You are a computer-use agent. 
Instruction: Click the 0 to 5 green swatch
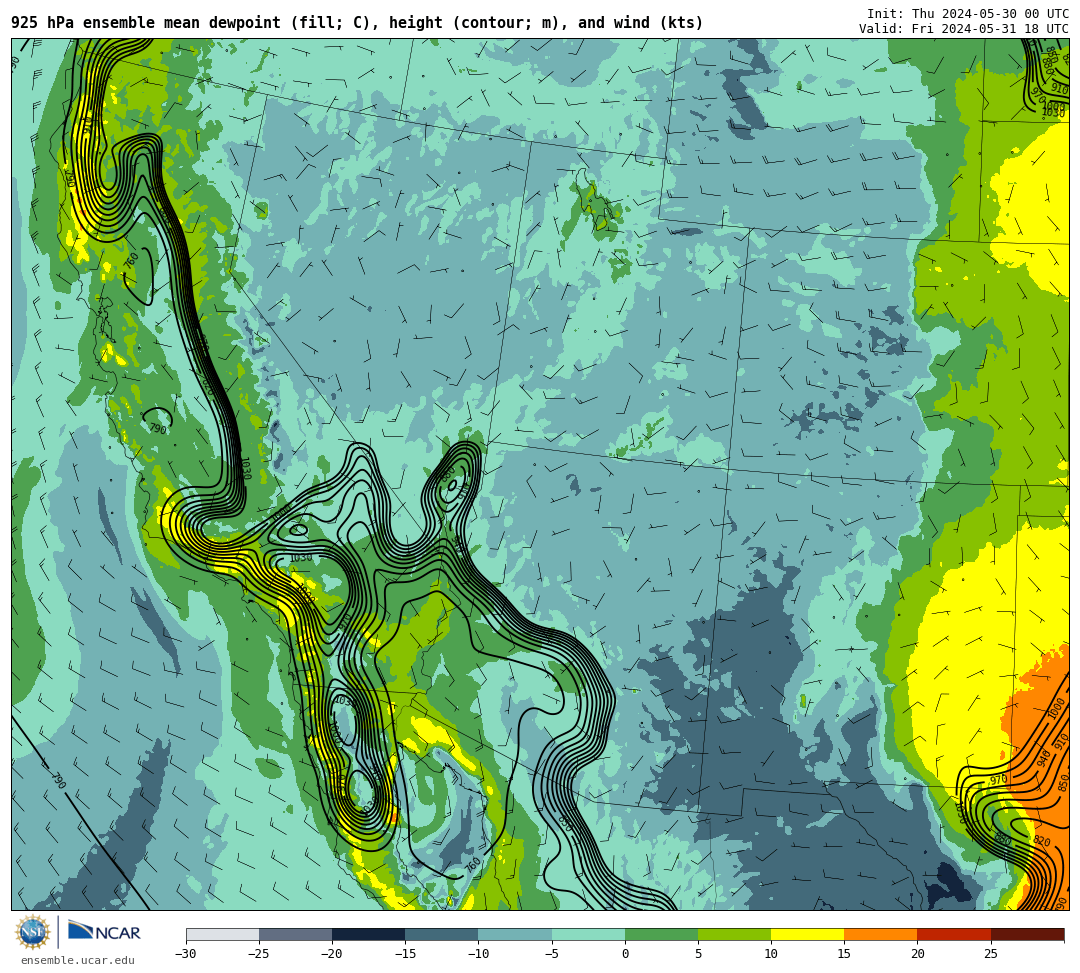click(x=661, y=934)
